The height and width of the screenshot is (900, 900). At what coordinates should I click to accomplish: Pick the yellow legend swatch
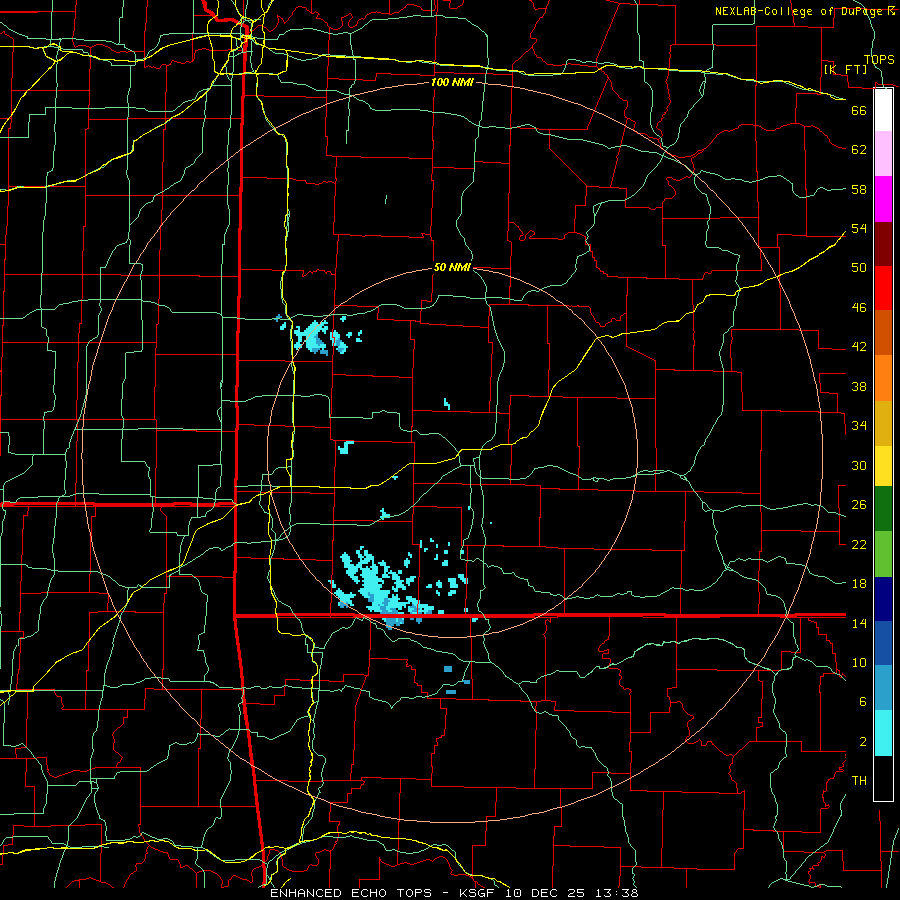[883, 465]
